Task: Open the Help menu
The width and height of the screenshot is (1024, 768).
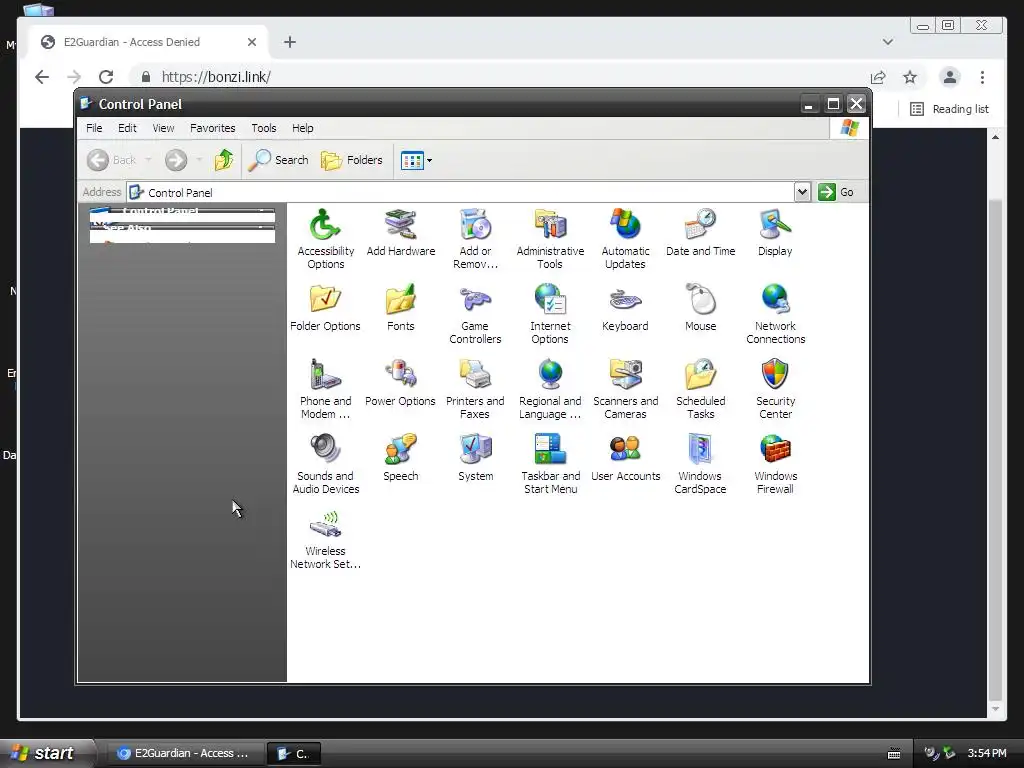Action: coord(302,128)
